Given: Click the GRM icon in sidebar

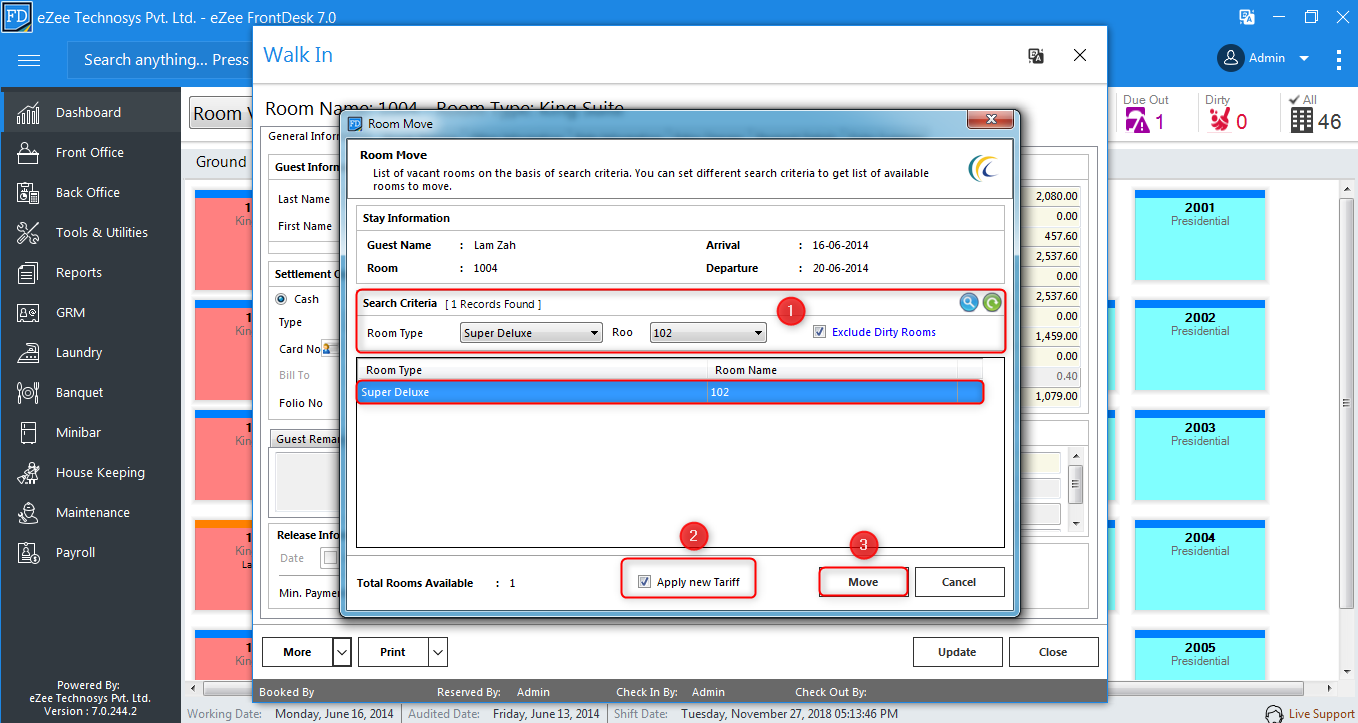Looking at the screenshot, I should pos(28,313).
